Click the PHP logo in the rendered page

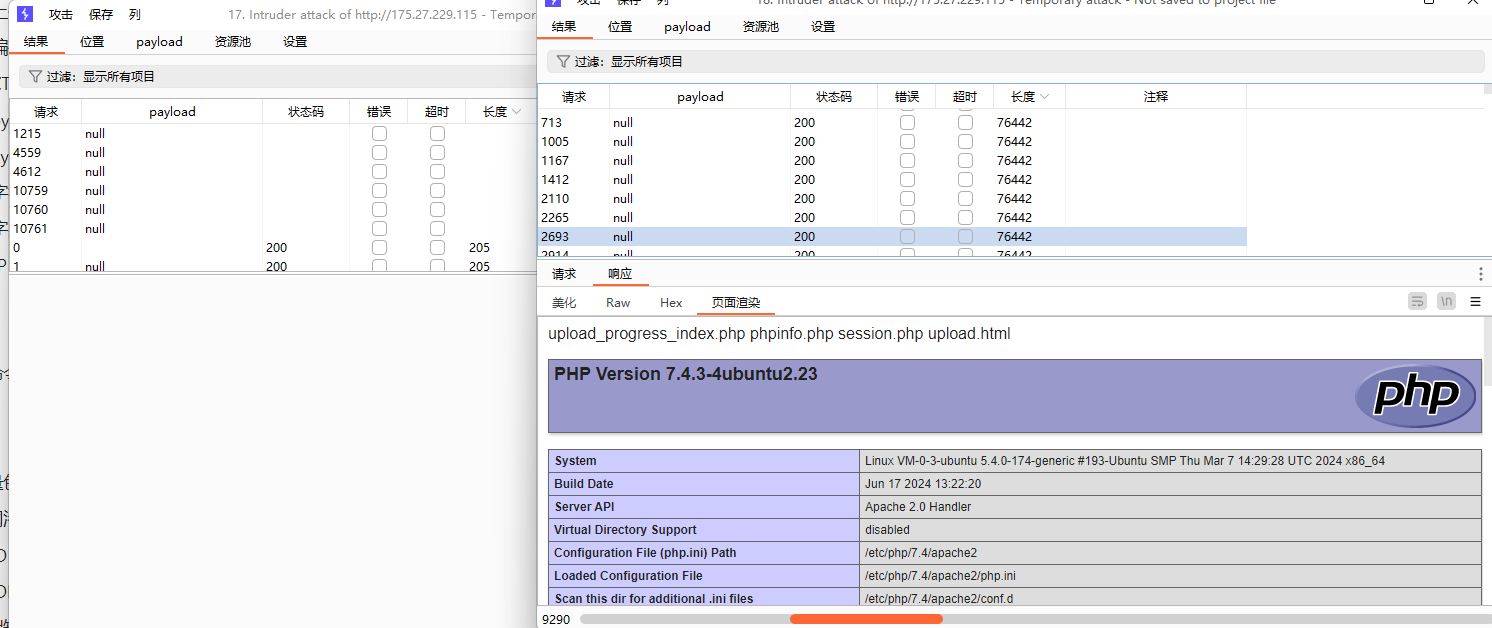tap(1415, 396)
